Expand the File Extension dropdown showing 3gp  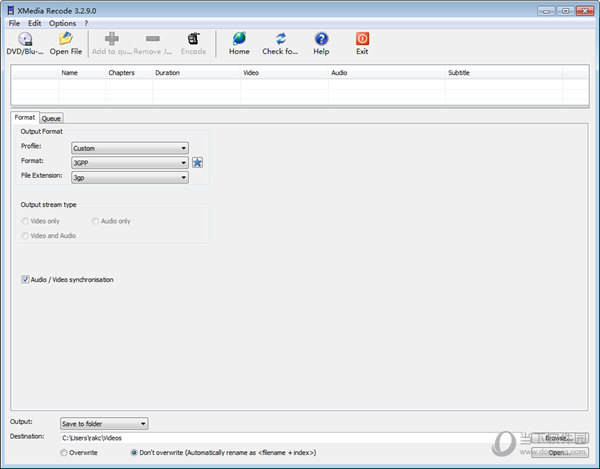[130, 178]
